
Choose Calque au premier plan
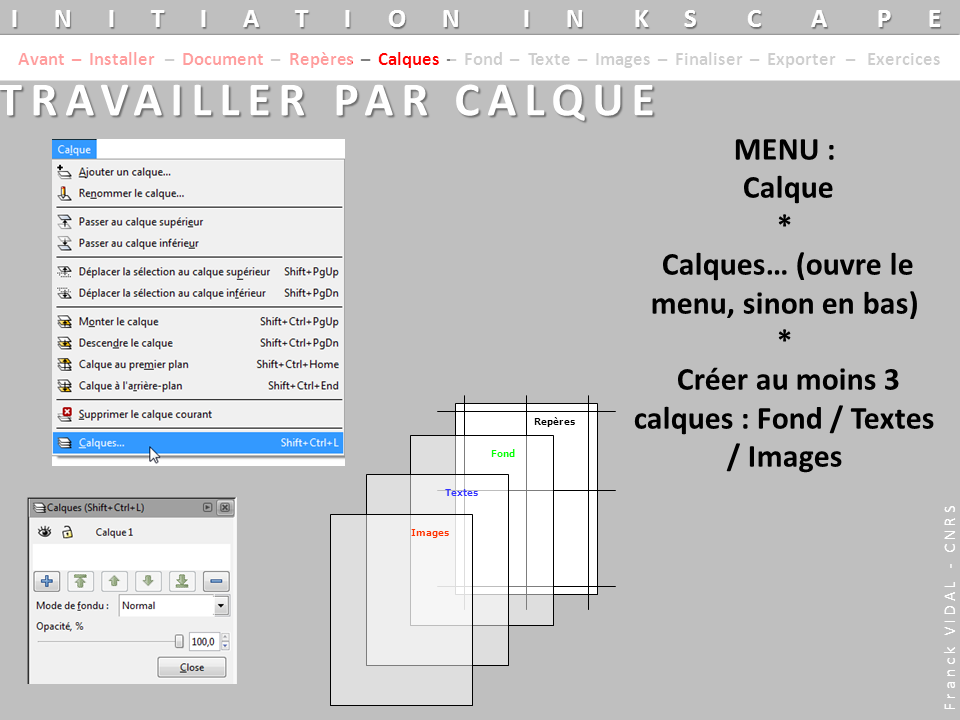(x=198, y=364)
